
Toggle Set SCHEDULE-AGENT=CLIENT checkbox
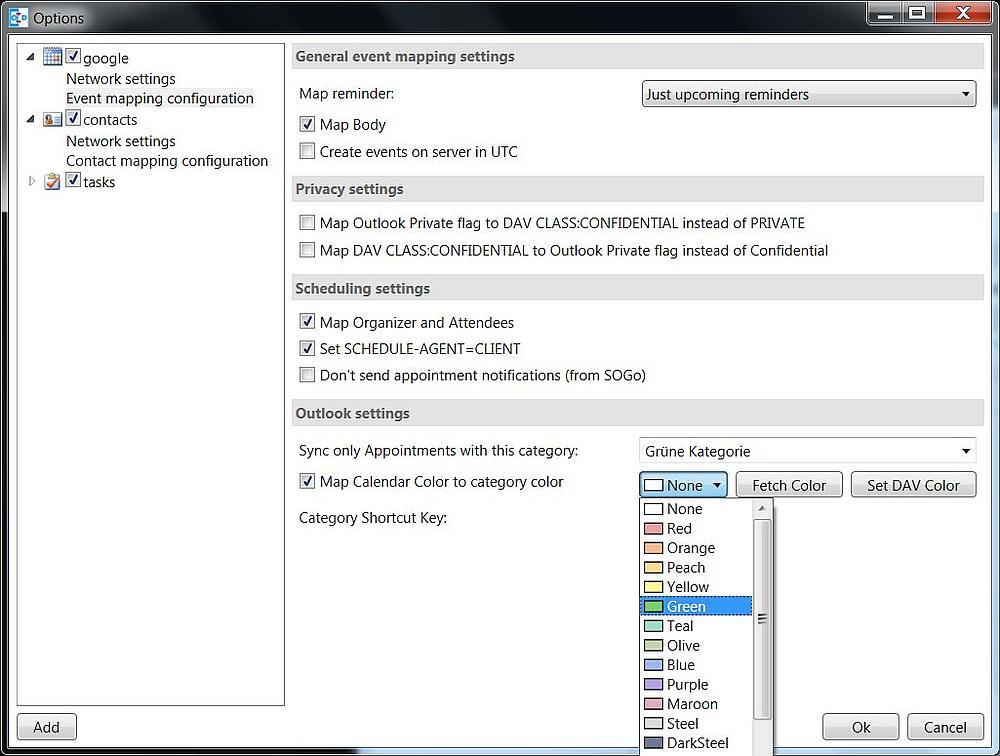[307, 348]
